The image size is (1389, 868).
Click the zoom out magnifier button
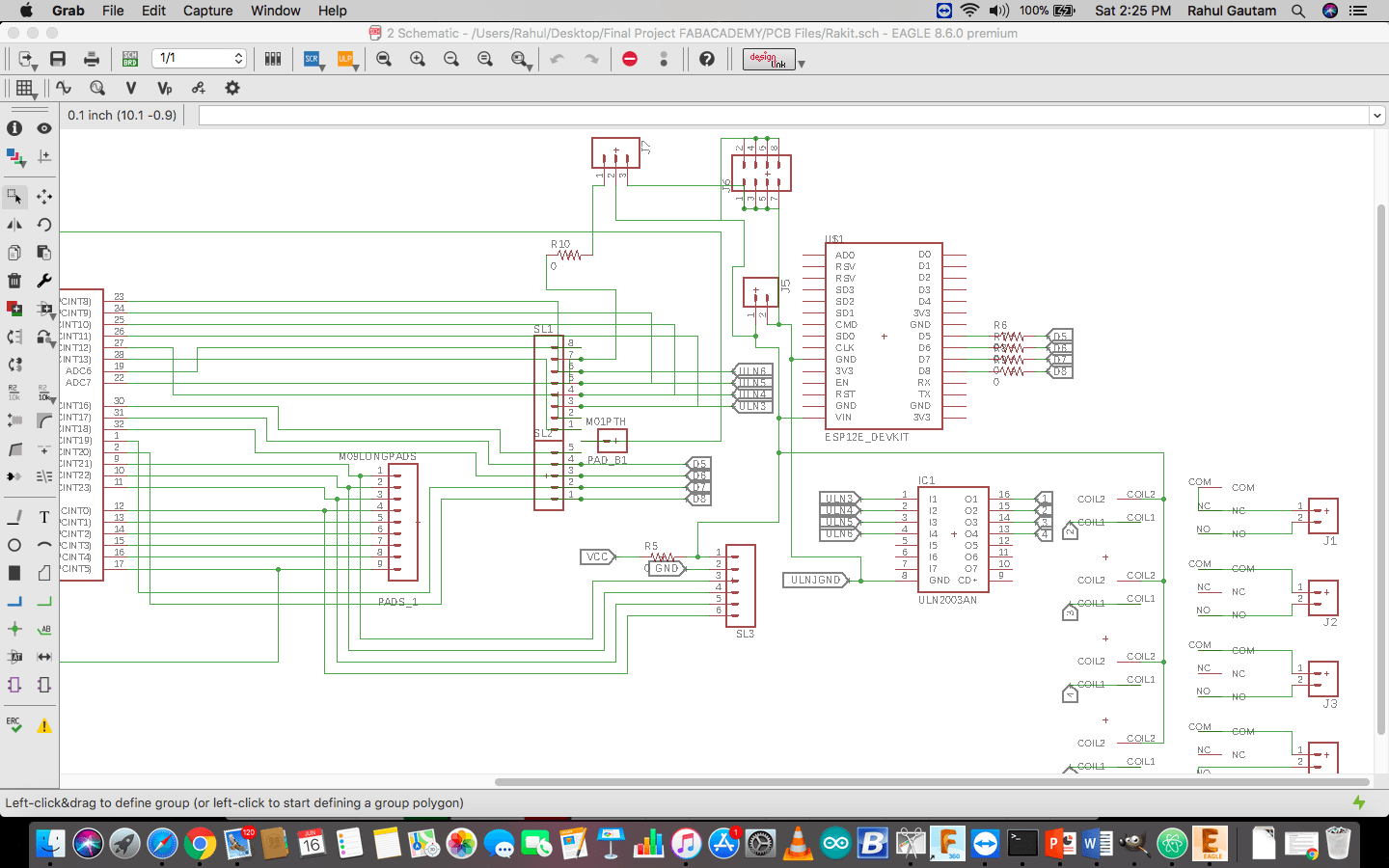point(451,59)
